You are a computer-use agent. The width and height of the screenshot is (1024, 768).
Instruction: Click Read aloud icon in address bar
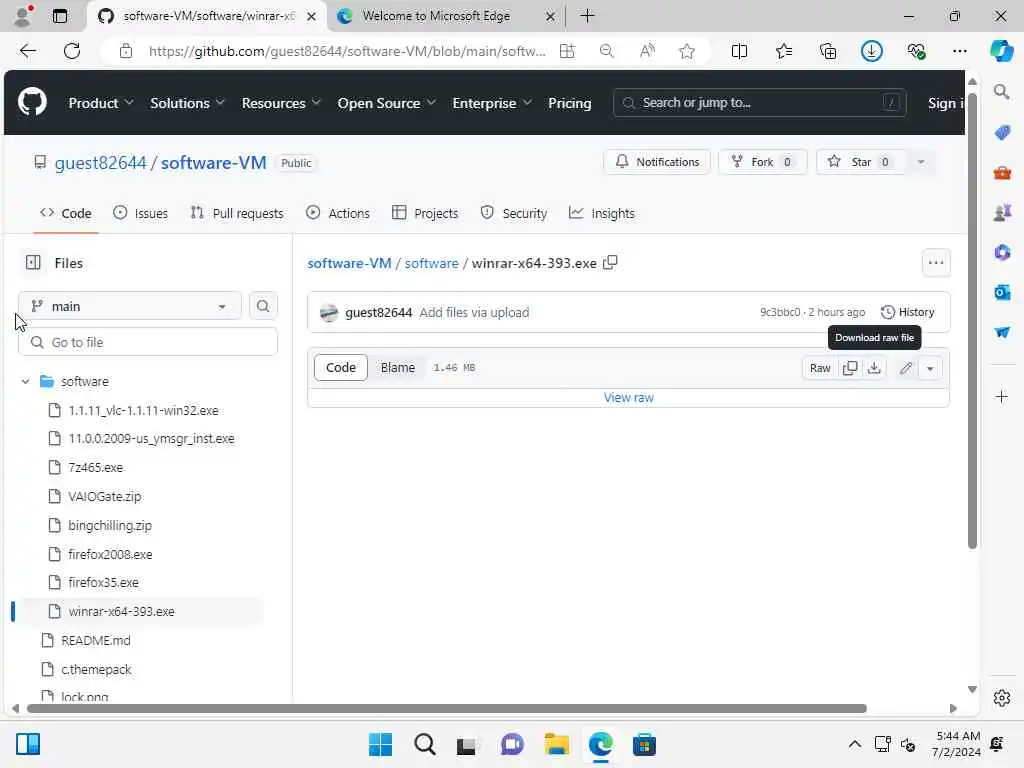tap(647, 51)
